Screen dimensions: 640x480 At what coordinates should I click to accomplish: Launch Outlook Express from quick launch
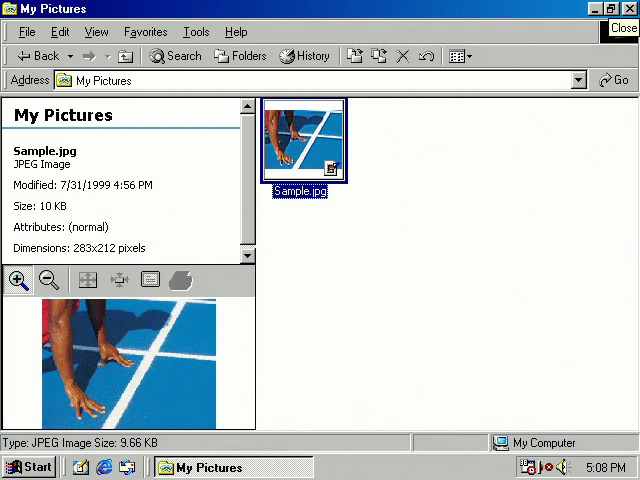(x=127, y=467)
